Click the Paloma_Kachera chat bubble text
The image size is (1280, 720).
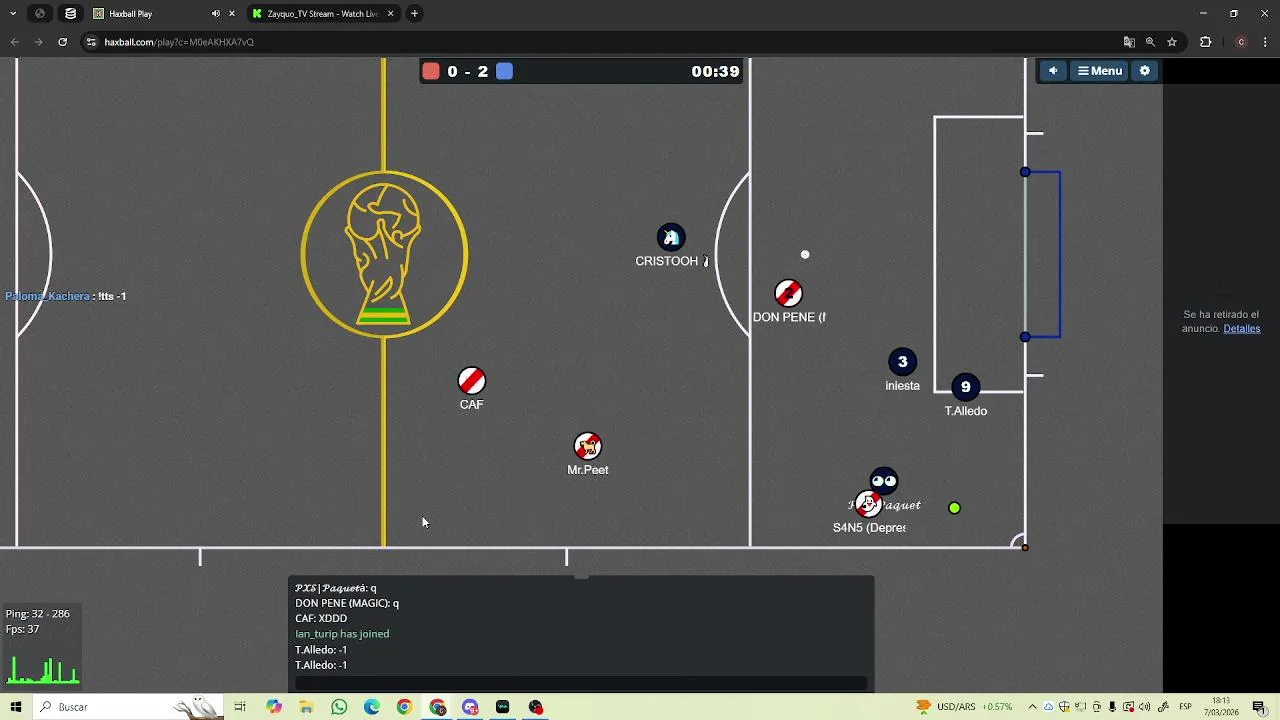coord(66,296)
